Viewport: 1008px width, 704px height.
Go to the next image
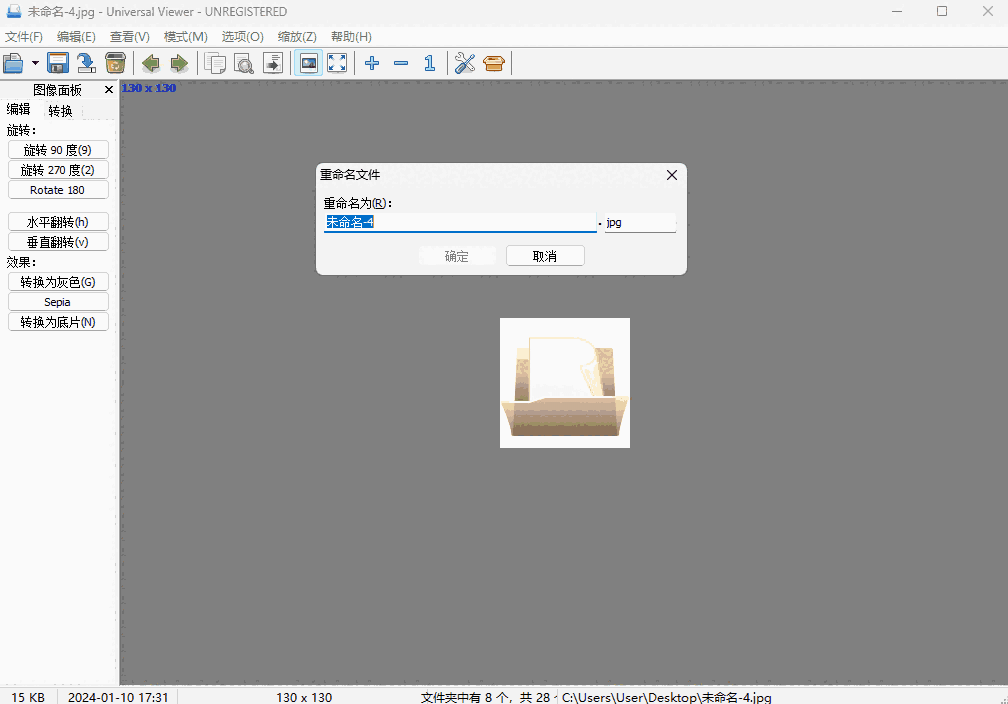[179, 63]
